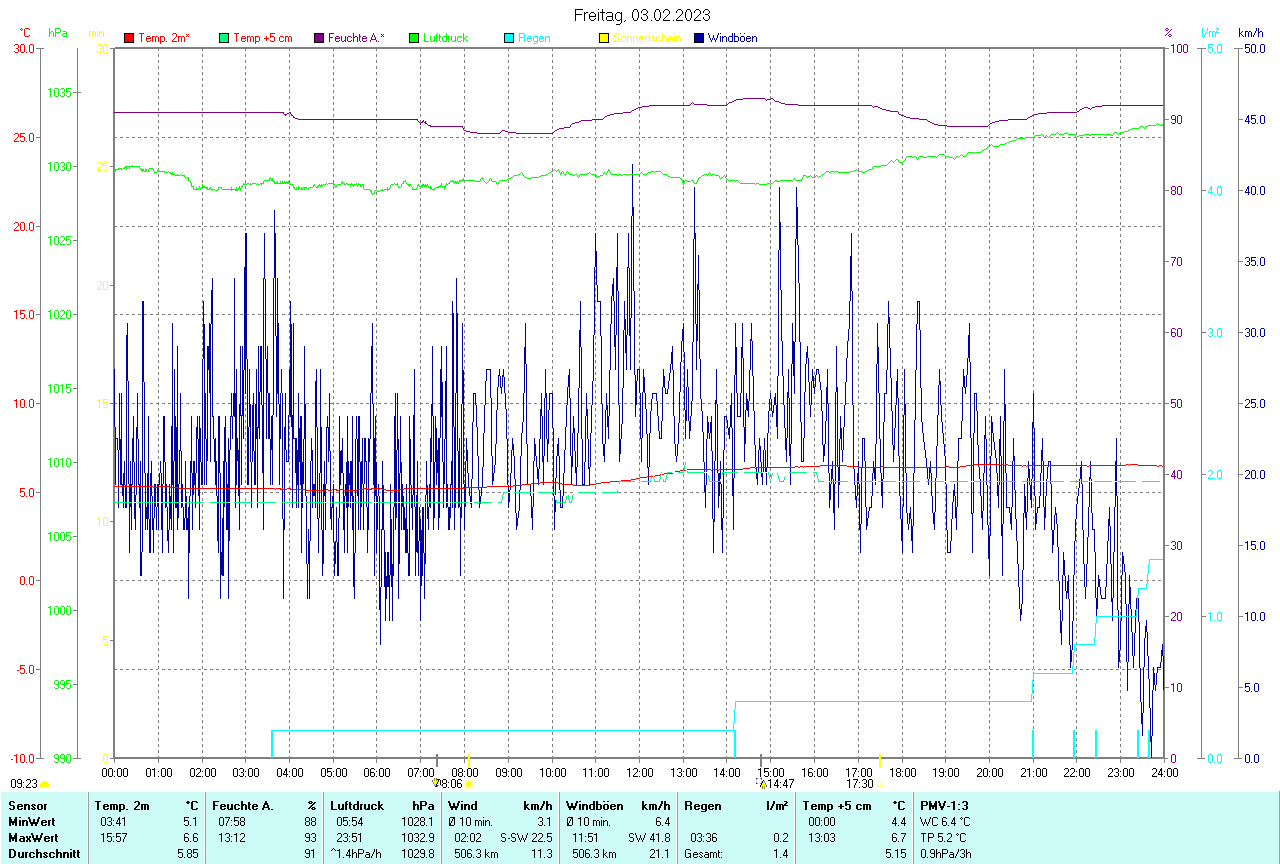The width and height of the screenshot is (1280, 864).
Task: Click the 'Sensor' table header
Action: point(27,805)
